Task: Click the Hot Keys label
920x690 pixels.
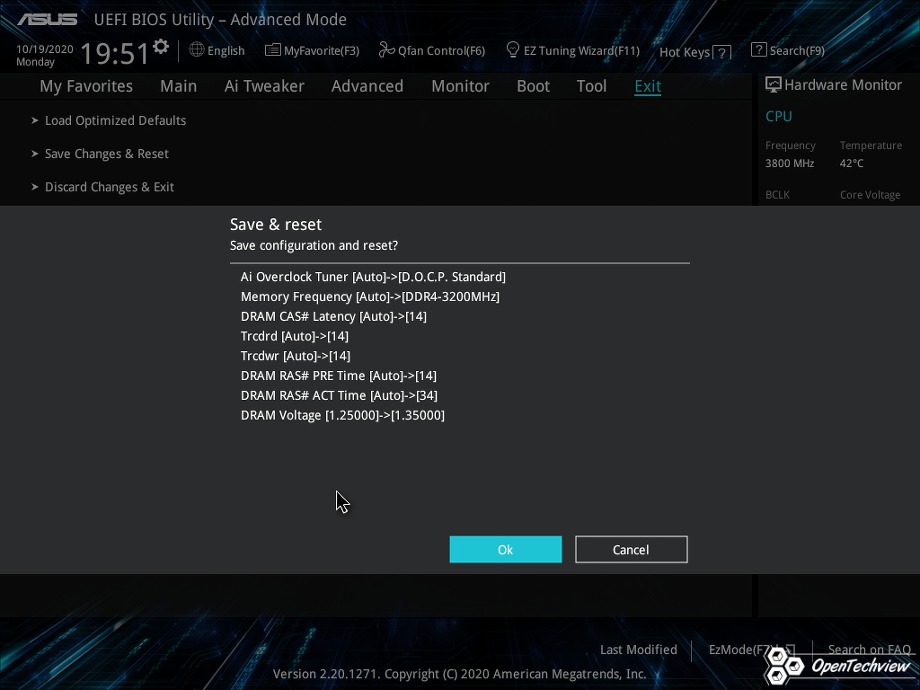Action: (685, 52)
